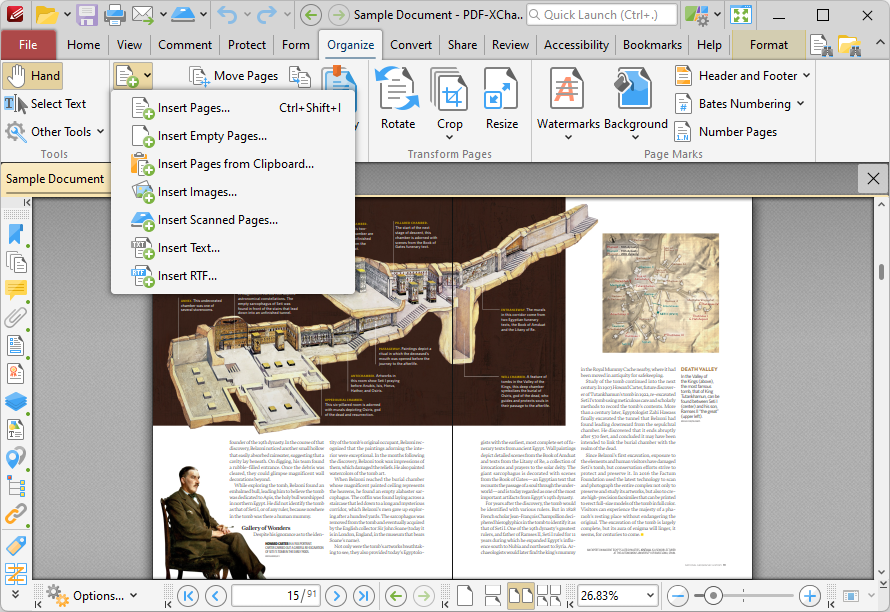This screenshot has height=612, width=890.
Task: Go to the previous page
Action: [x=215, y=596]
